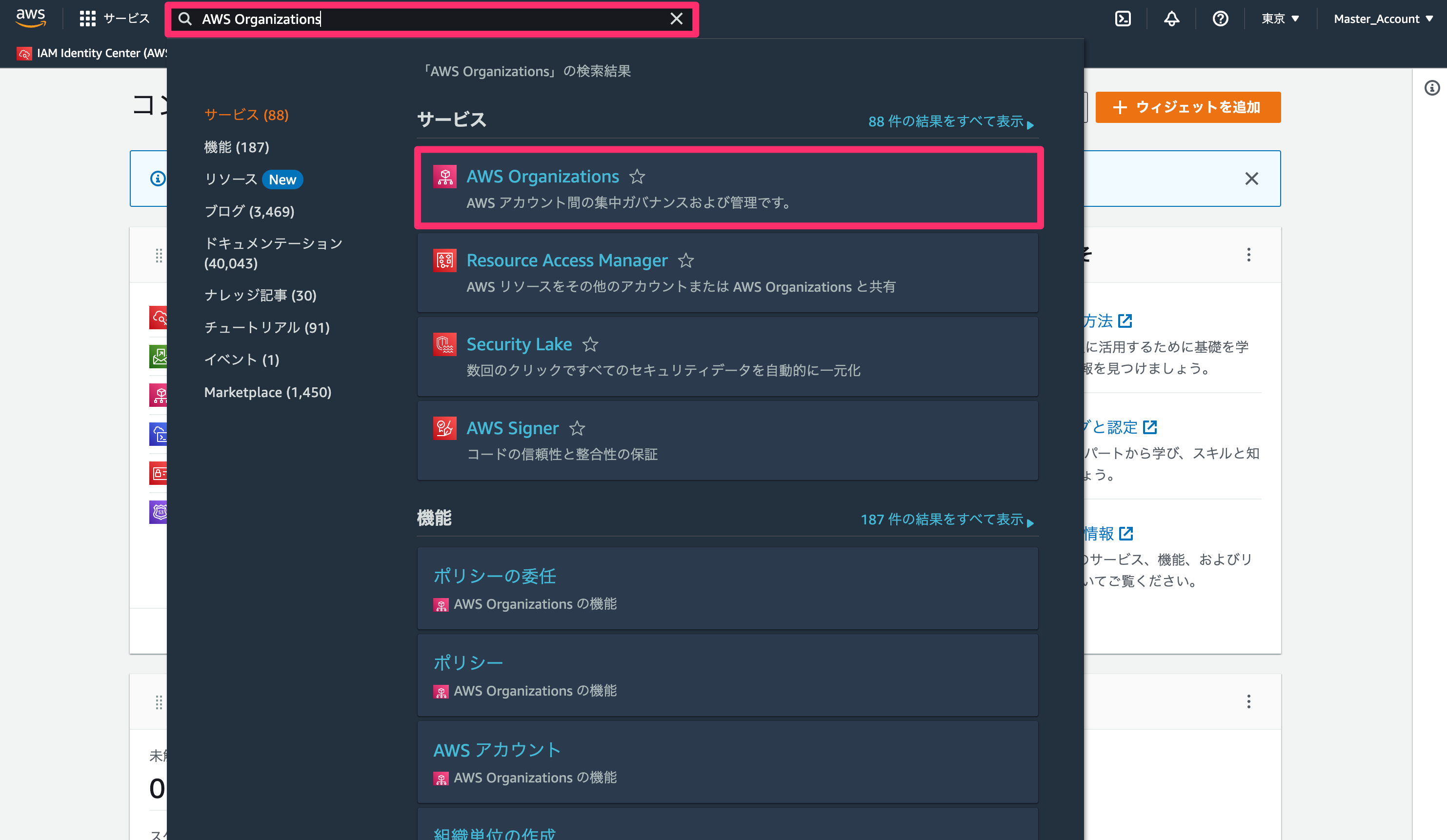Open the AWS Organizations service link
Screen dimensions: 1447x840
[x=543, y=176]
